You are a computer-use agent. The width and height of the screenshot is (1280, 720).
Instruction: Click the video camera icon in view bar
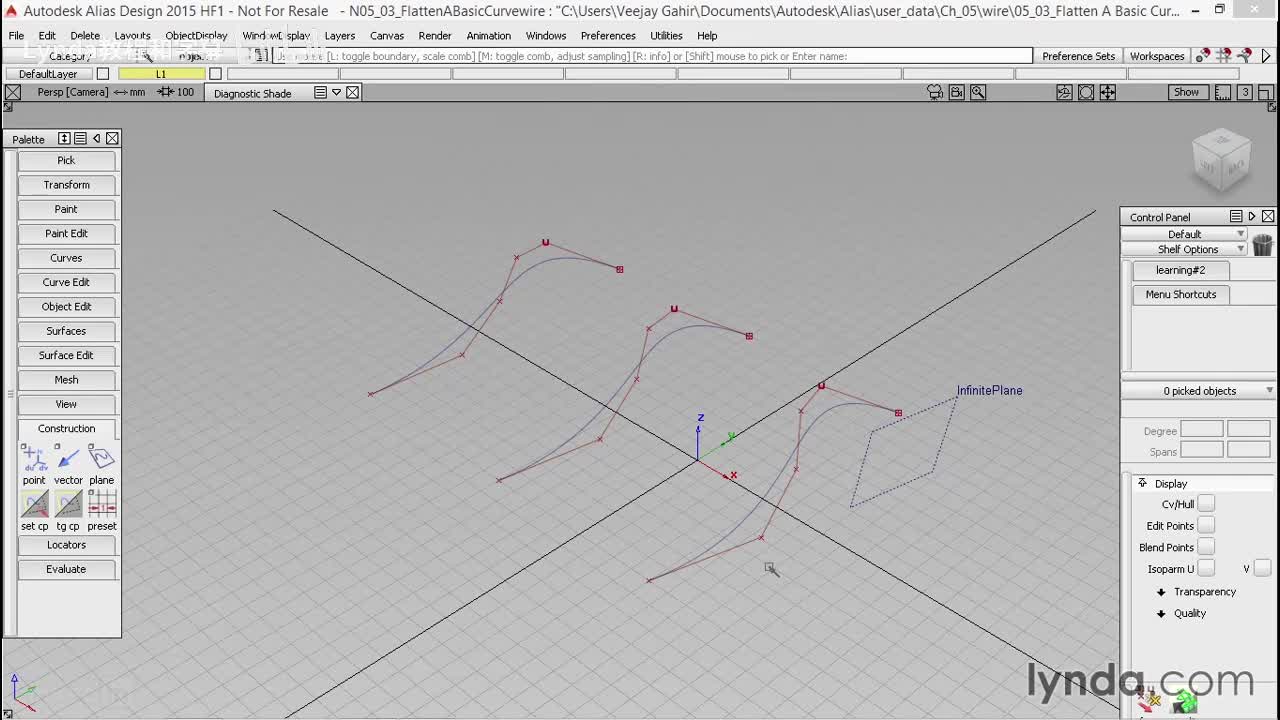pyautogui.click(x=957, y=92)
